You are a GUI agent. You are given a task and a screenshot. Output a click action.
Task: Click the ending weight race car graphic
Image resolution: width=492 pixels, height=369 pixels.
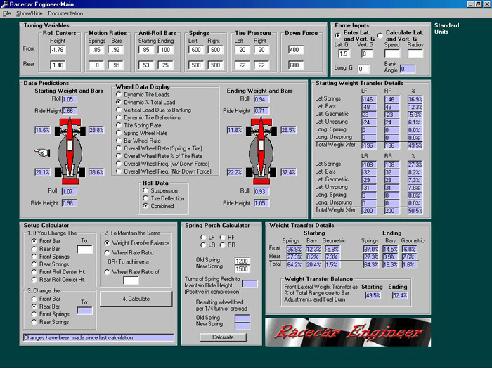click(x=261, y=151)
